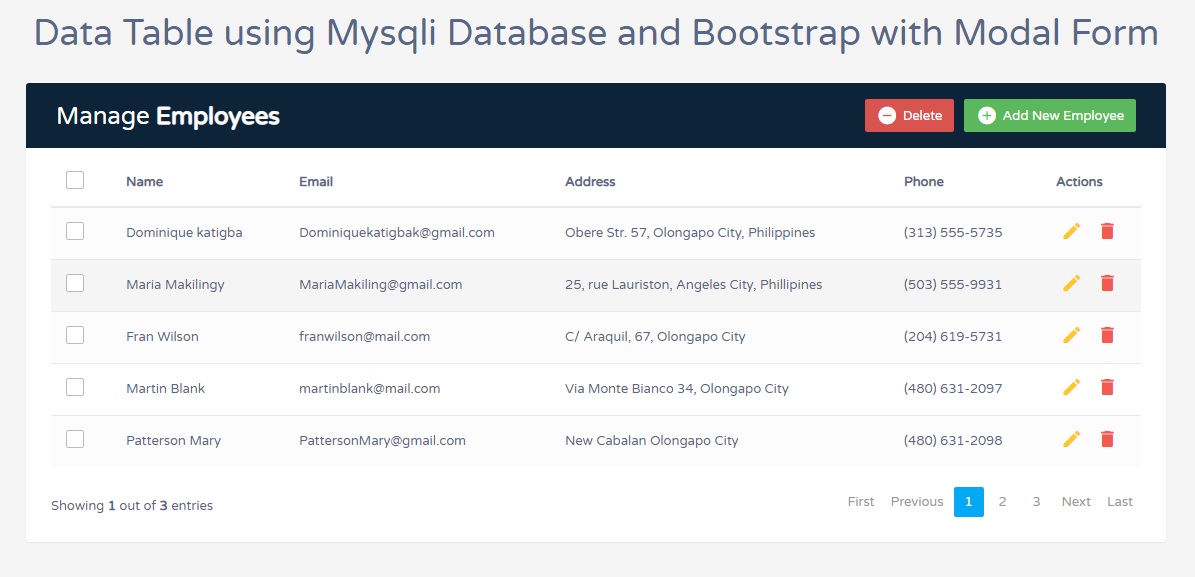The image size is (1195, 577).
Task: Edit the Dominique katigba record
Action: click(1071, 231)
